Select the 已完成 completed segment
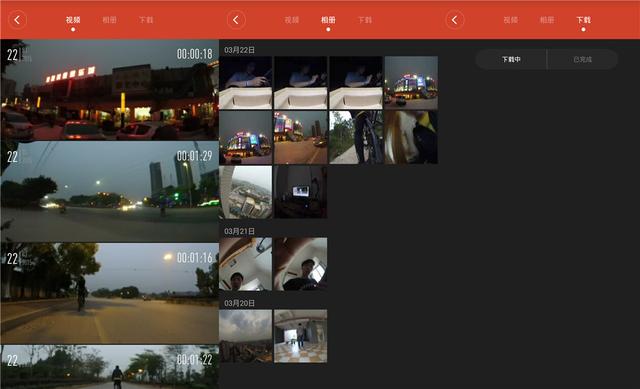 pyautogui.click(x=582, y=59)
